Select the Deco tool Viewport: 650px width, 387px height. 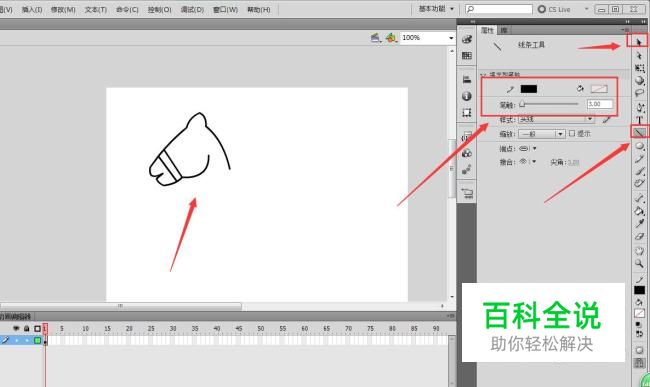point(640,183)
